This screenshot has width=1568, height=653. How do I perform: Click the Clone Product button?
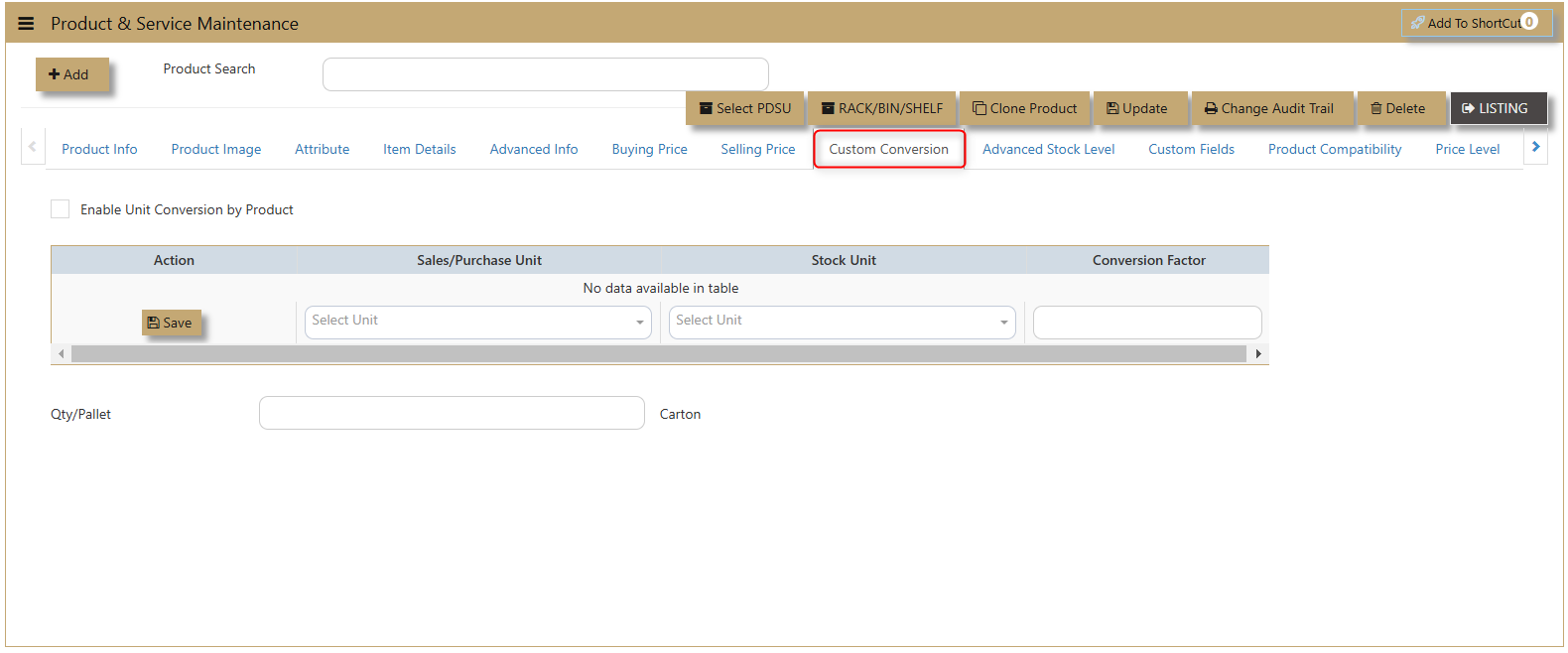coord(1024,108)
